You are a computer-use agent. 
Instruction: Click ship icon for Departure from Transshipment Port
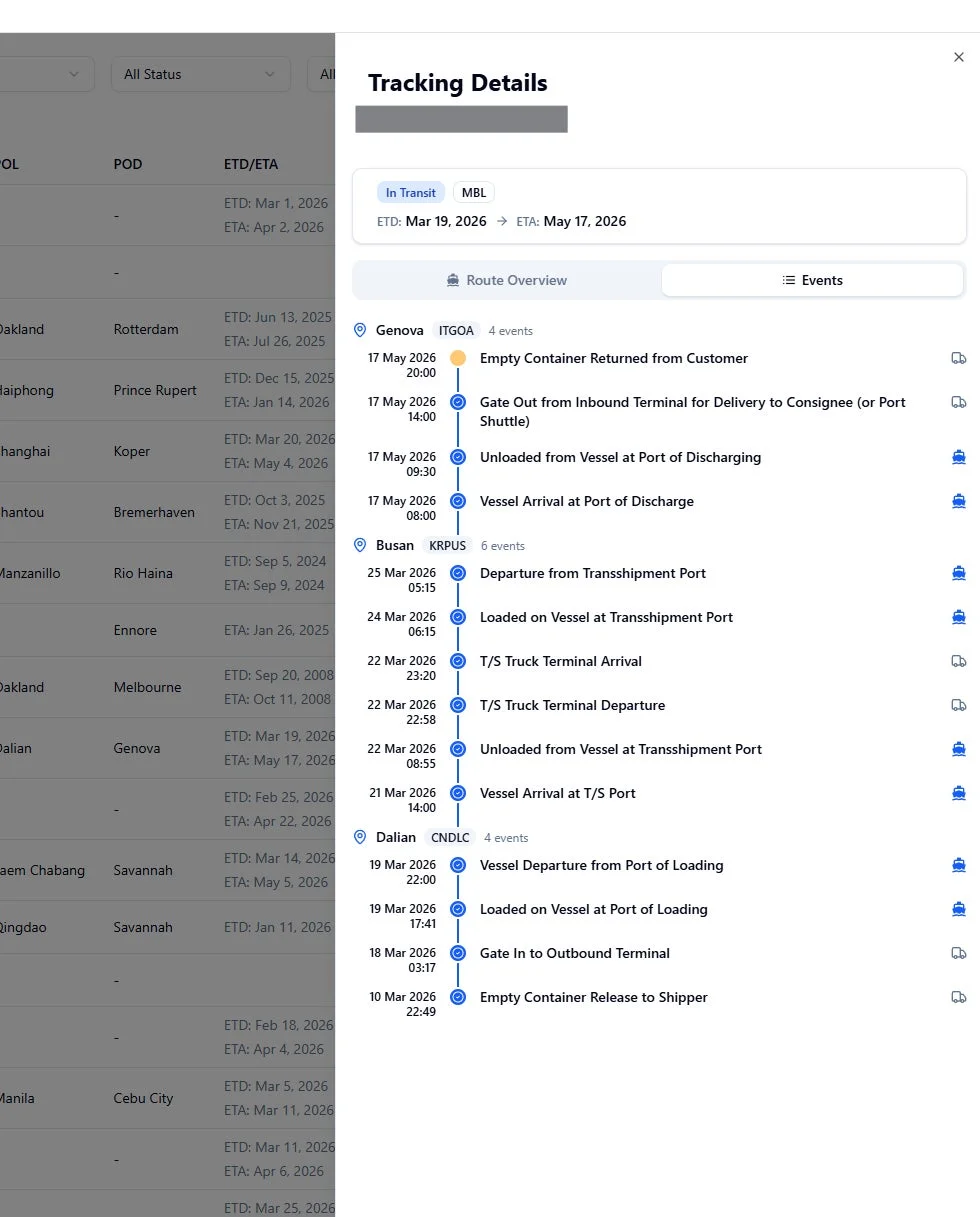958,573
